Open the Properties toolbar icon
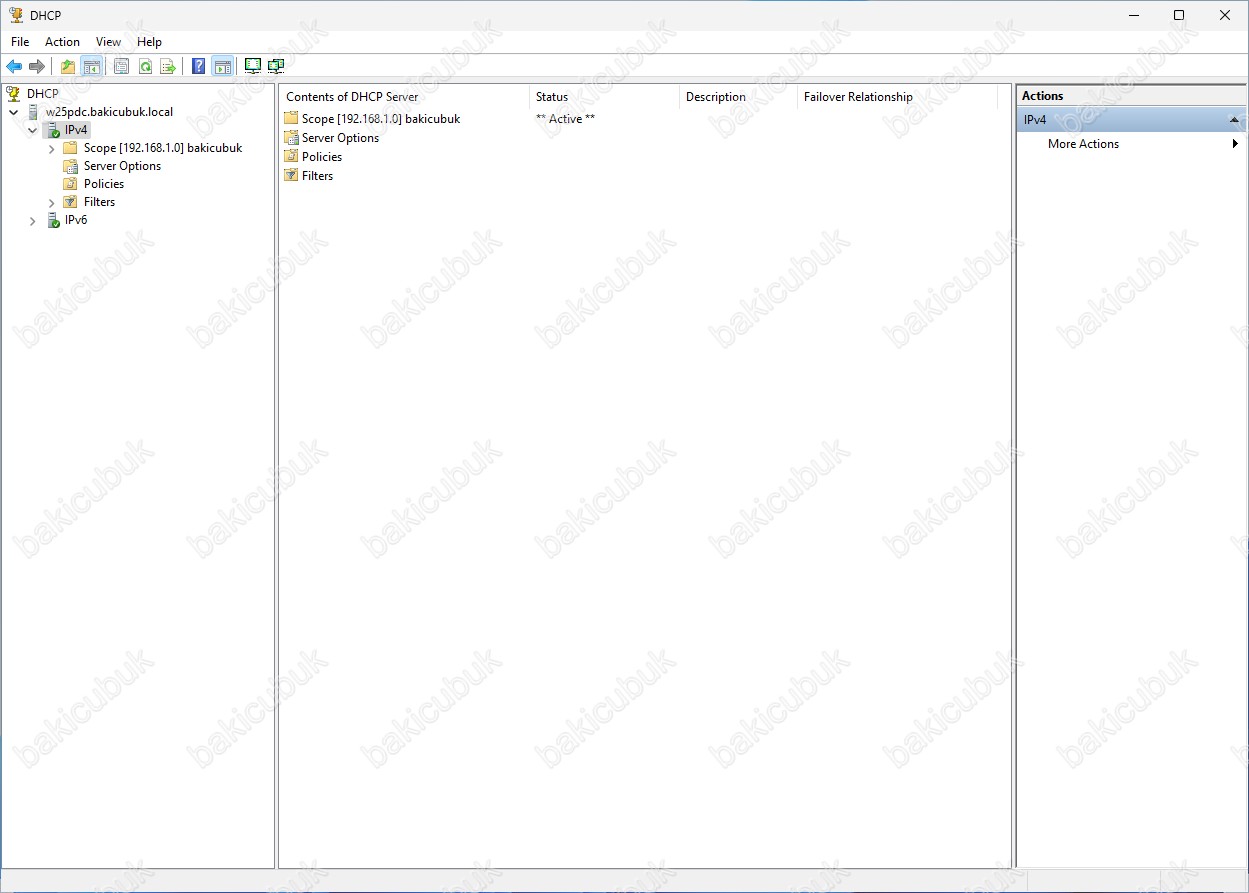Image resolution: width=1249 pixels, height=893 pixels. 122,67
